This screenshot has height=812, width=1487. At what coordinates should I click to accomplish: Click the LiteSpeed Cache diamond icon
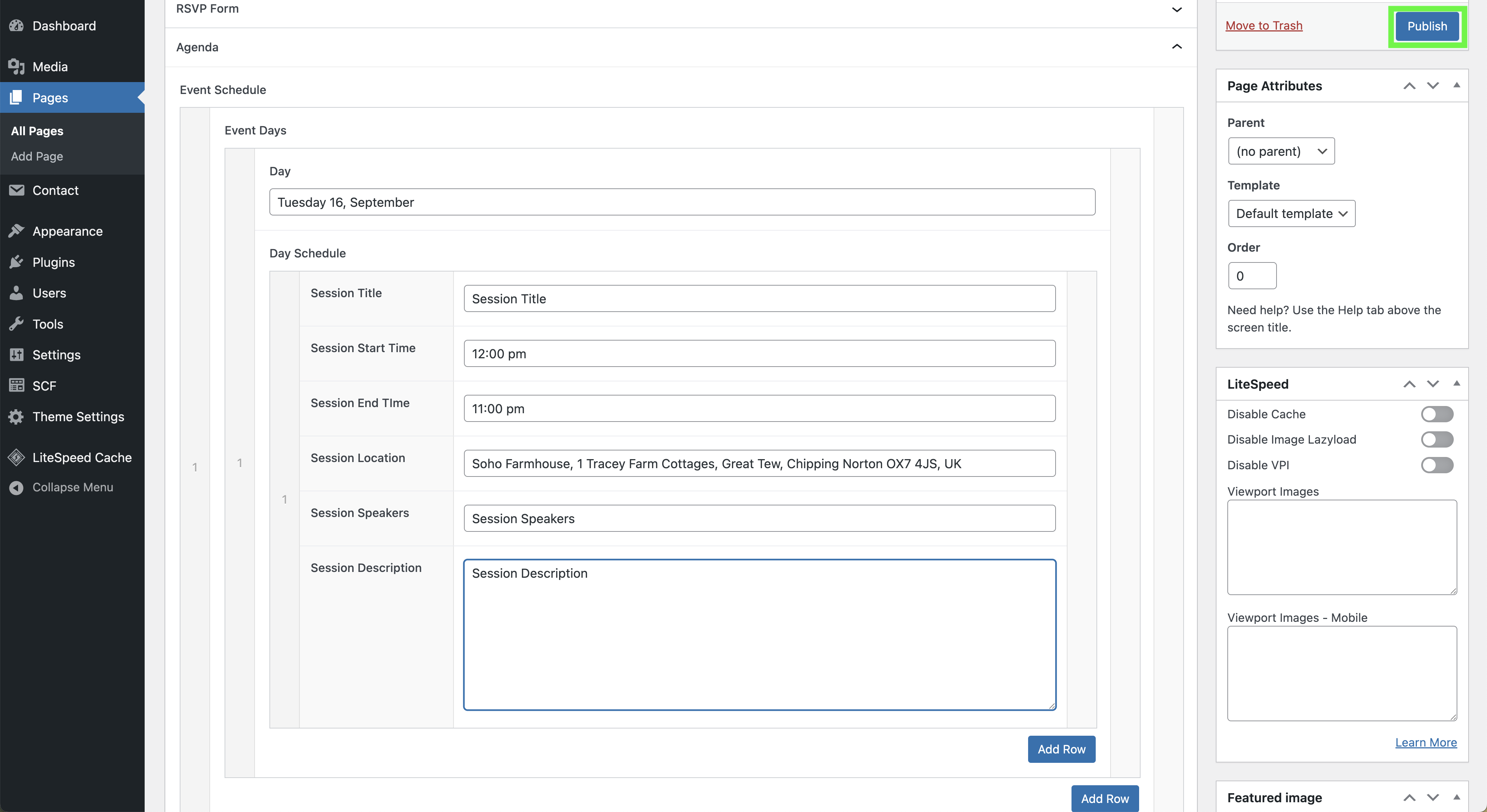tap(16, 457)
